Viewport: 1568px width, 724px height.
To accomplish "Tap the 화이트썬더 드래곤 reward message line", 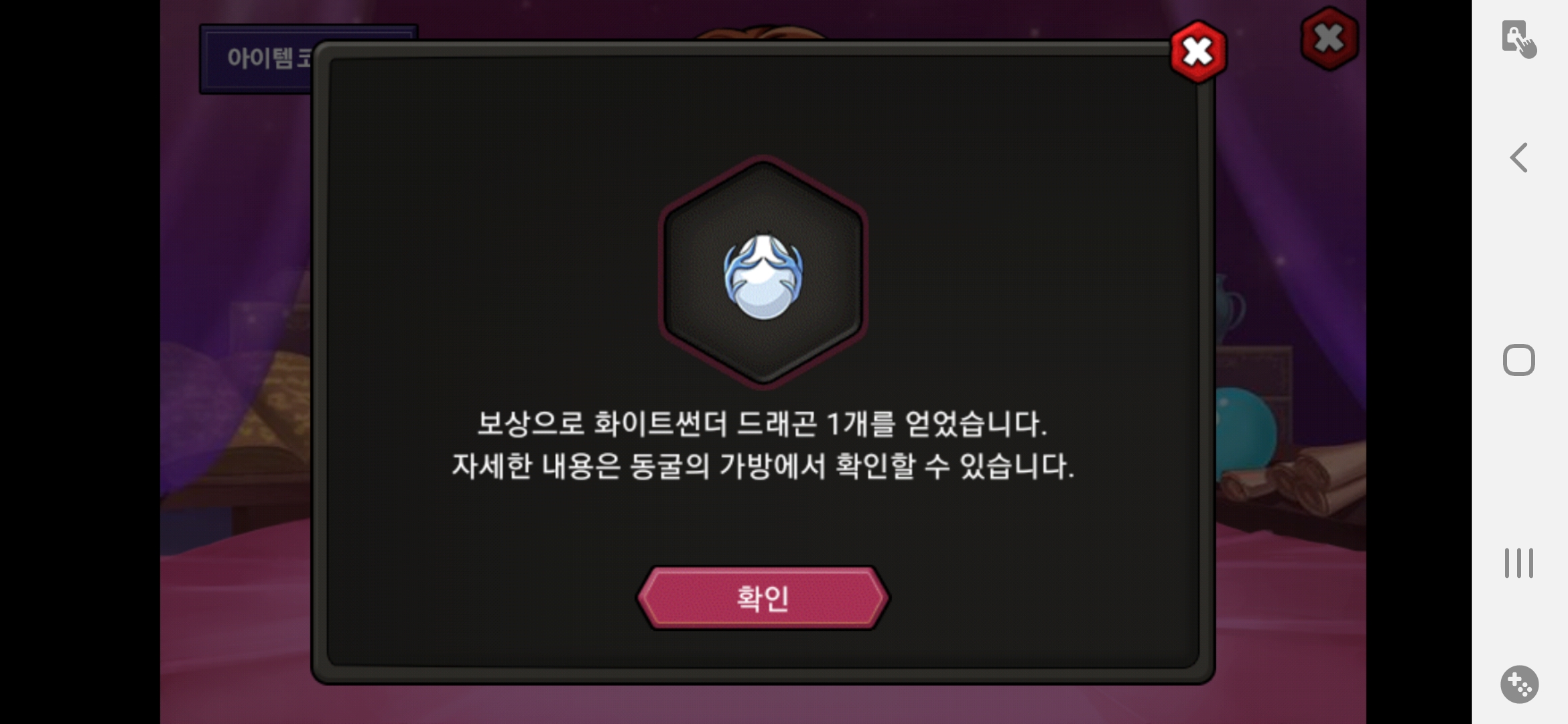I will point(762,424).
